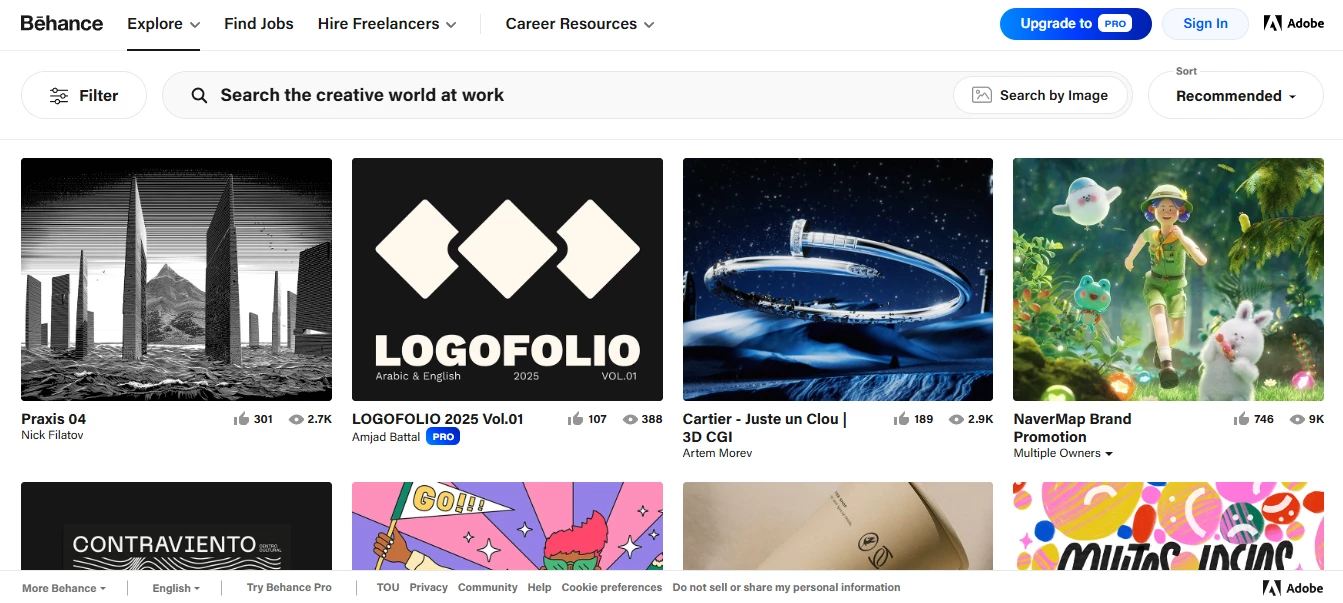
Task: Open the Privacy footer link
Action: point(429,587)
